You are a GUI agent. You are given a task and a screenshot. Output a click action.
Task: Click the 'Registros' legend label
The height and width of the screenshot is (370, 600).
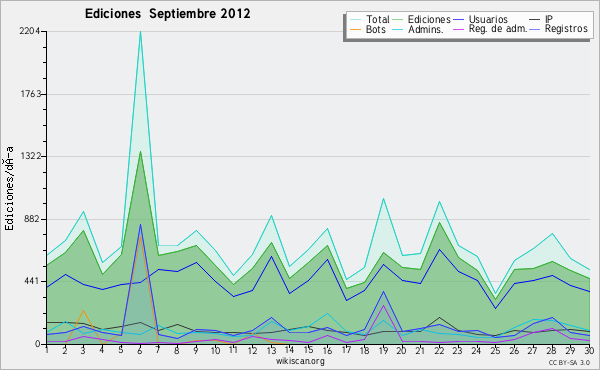(x=566, y=29)
